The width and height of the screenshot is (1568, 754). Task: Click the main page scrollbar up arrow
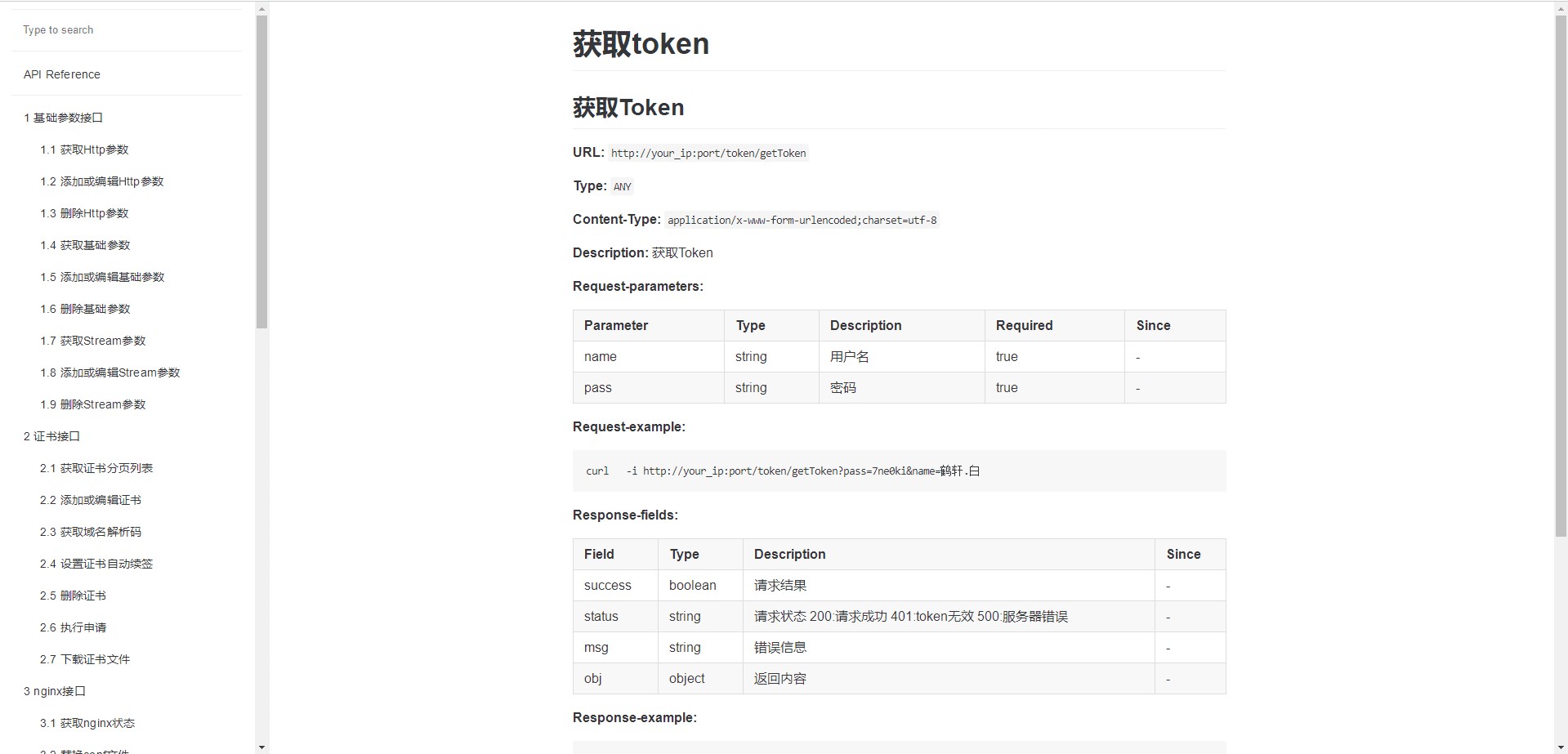tap(1561, 7)
